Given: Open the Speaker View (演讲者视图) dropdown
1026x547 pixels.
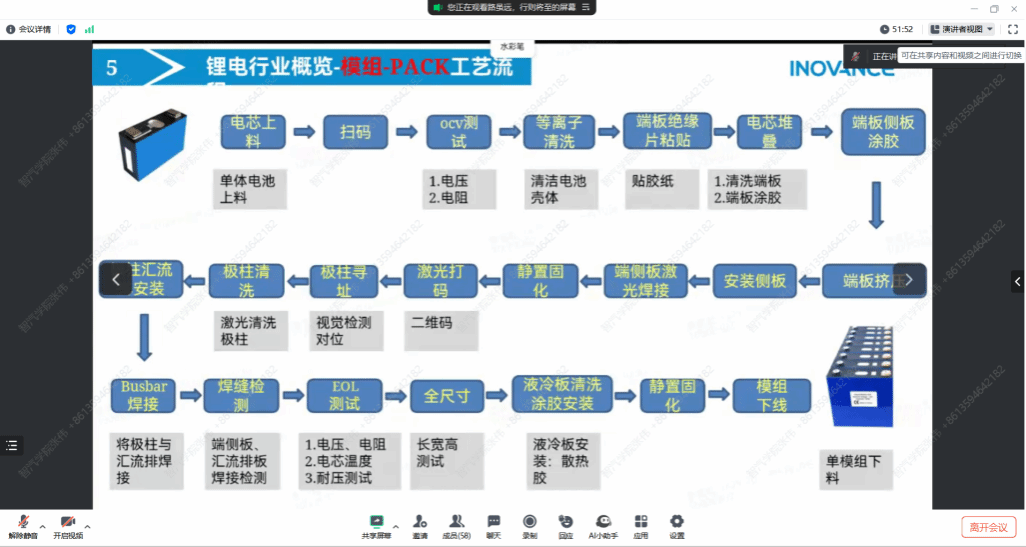Looking at the screenshot, I should coord(961,29).
